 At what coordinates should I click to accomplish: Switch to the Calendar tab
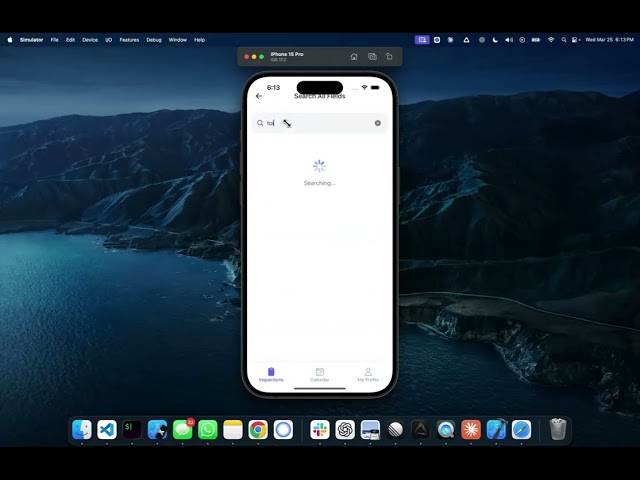tap(320, 374)
